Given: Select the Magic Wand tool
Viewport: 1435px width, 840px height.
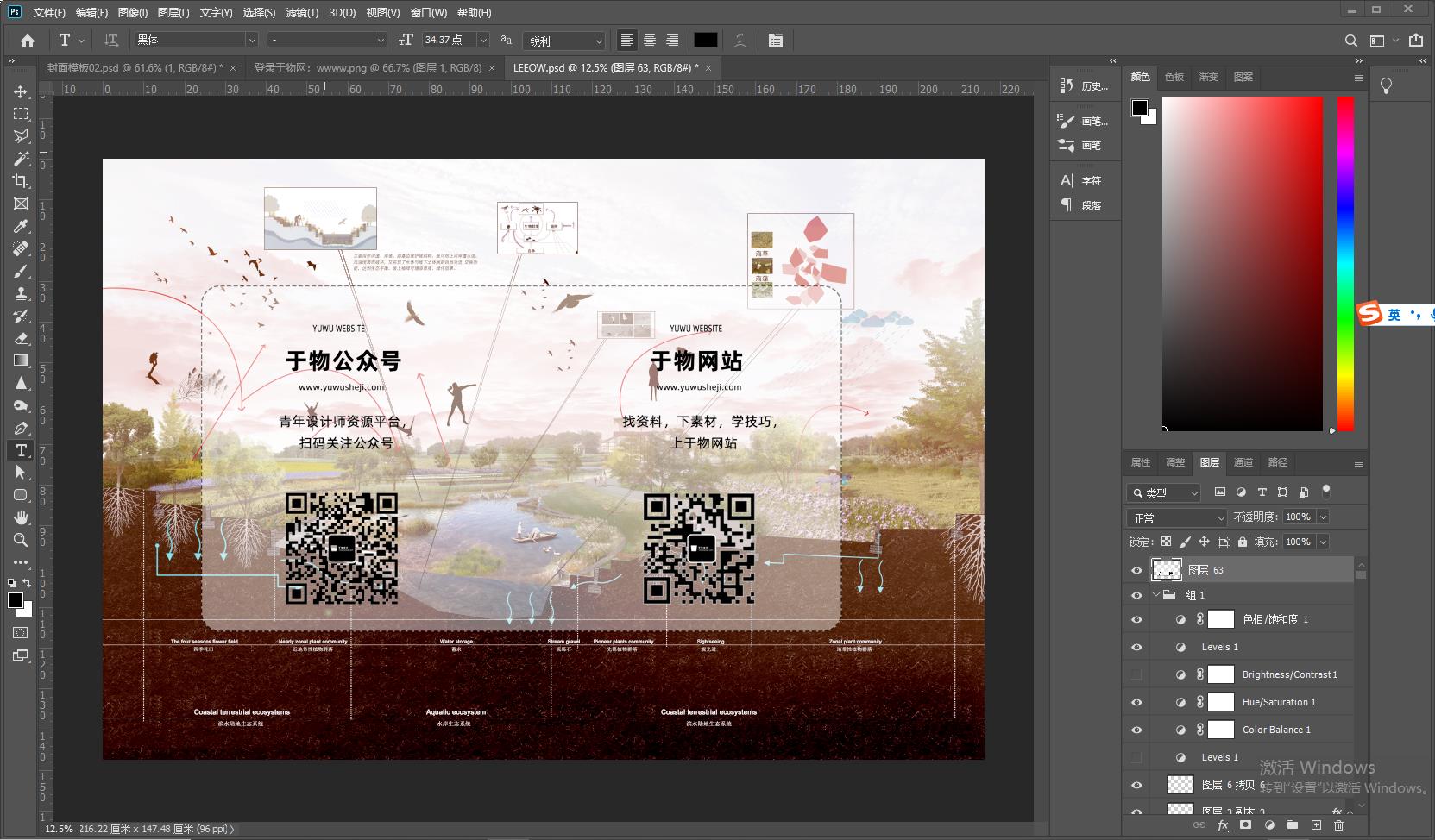Looking at the screenshot, I should point(21,159).
